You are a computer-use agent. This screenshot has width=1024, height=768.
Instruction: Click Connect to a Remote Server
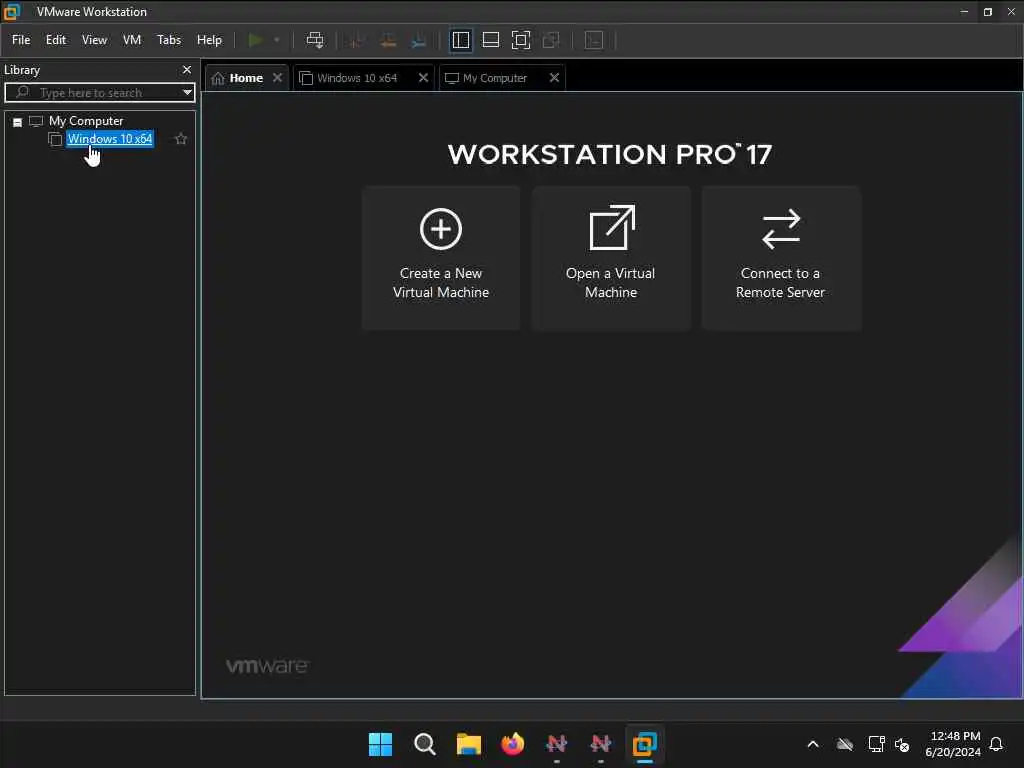tap(780, 258)
